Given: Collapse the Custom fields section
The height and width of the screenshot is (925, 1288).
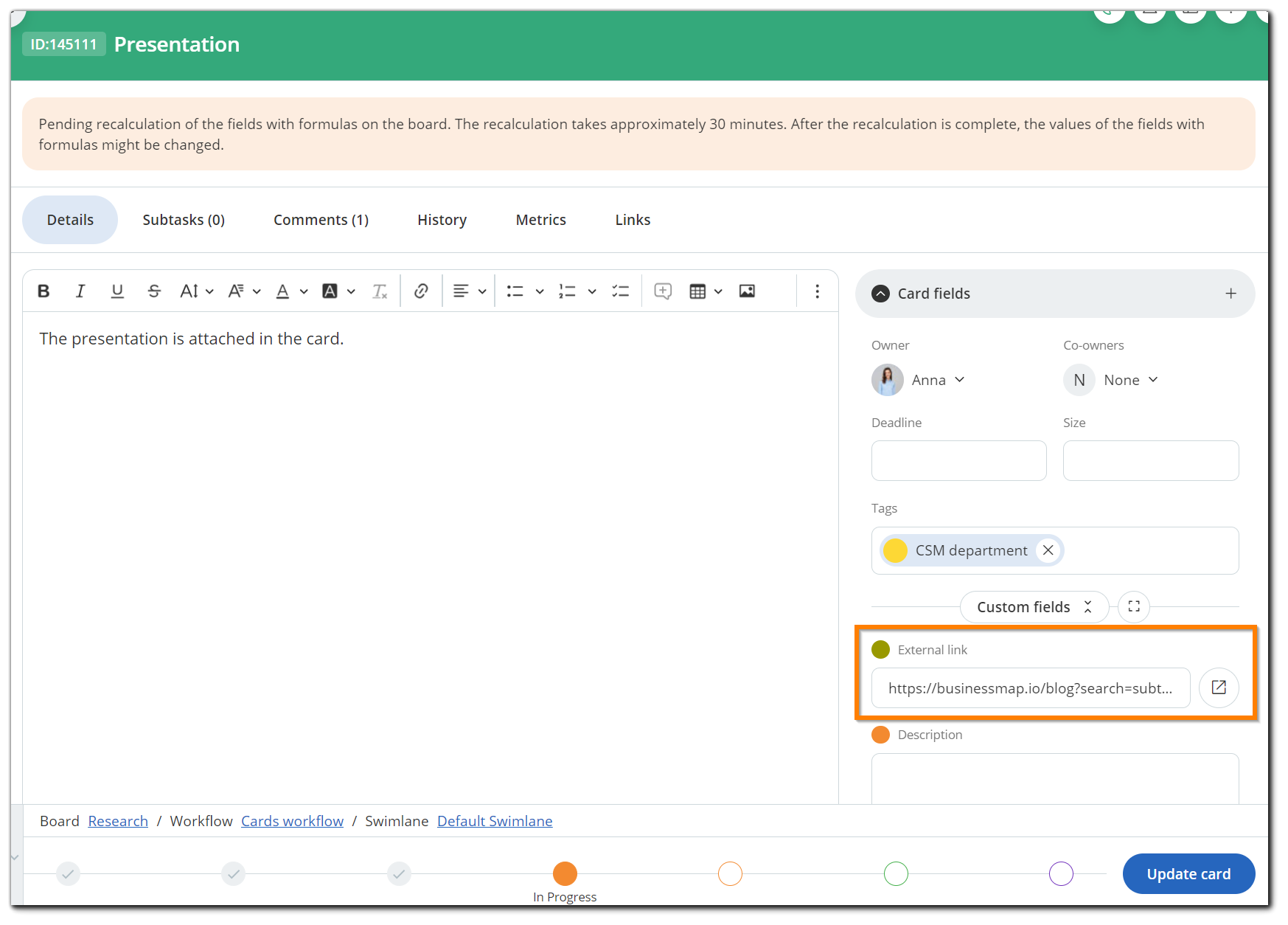Looking at the screenshot, I should [x=1034, y=607].
